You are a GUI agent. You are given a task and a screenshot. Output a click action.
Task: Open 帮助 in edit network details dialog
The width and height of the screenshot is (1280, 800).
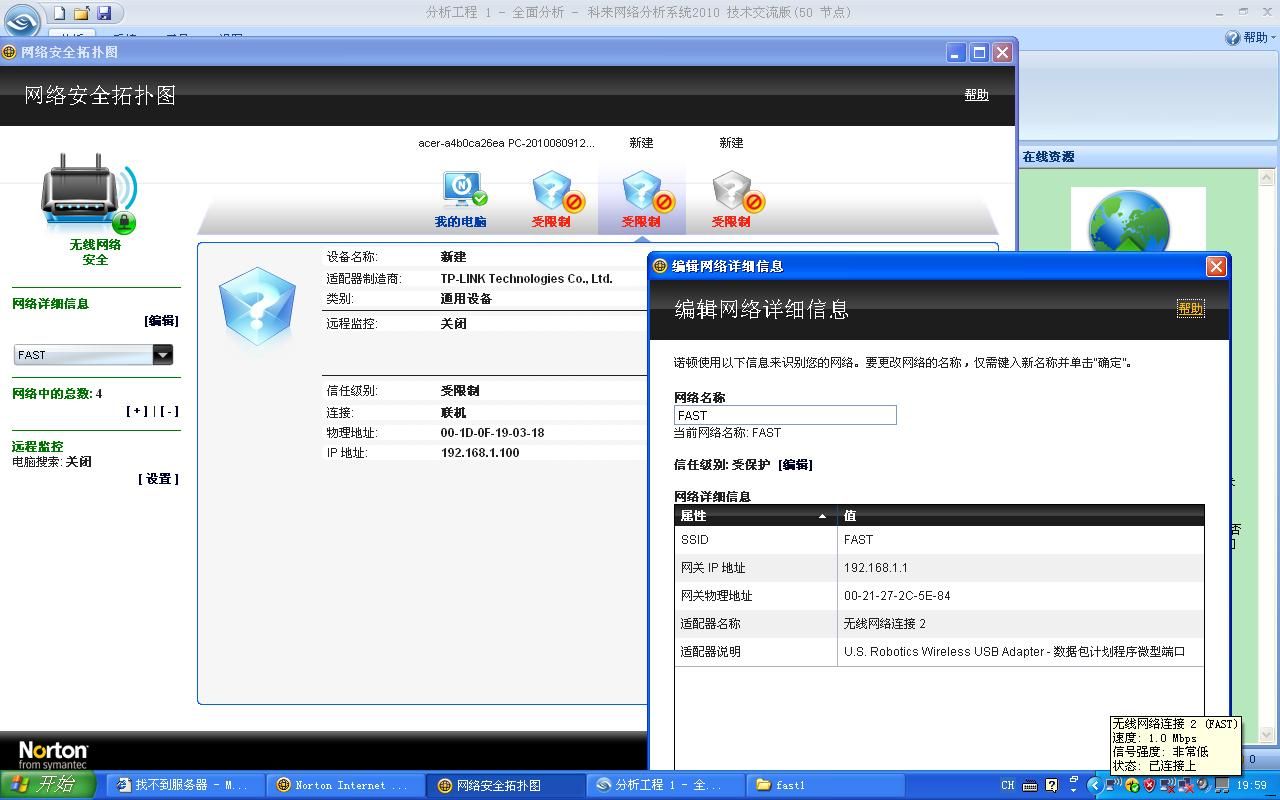coord(1190,309)
